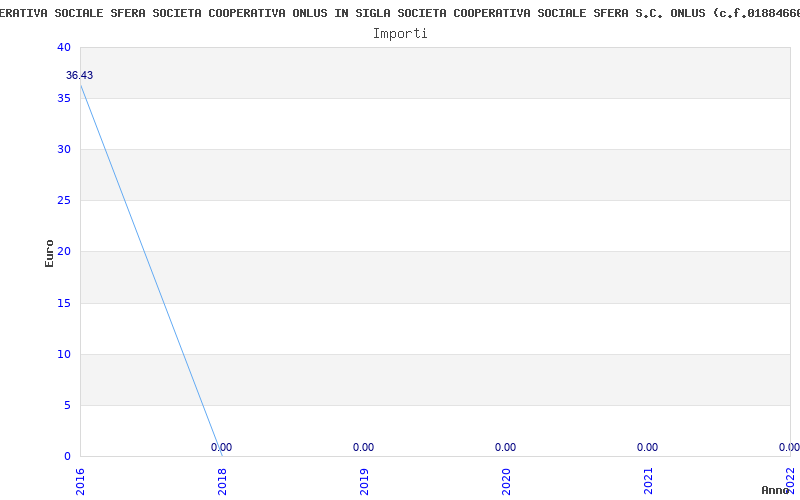Image resolution: width=800 pixels, height=500 pixels.
Task: Click the 35 y-axis tick label
Action: click(x=64, y=98)
